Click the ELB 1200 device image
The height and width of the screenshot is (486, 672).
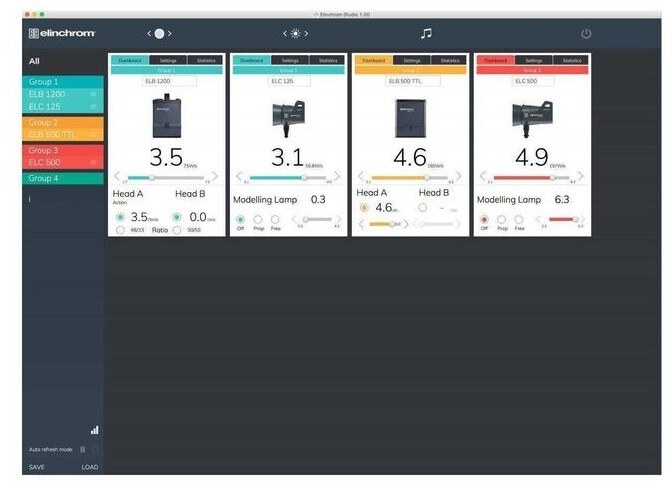pyautogui.click(x=166, y=116)
